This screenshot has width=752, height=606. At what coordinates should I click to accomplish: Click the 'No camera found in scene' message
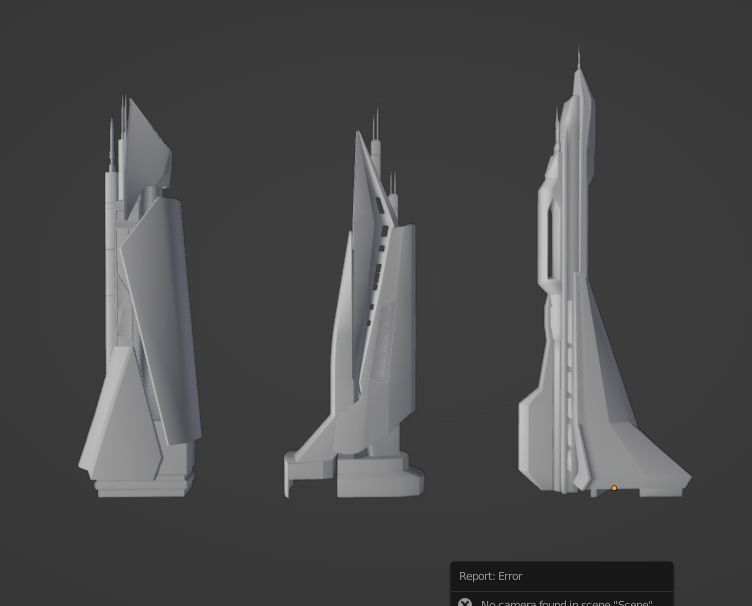[x=566, y=603]
